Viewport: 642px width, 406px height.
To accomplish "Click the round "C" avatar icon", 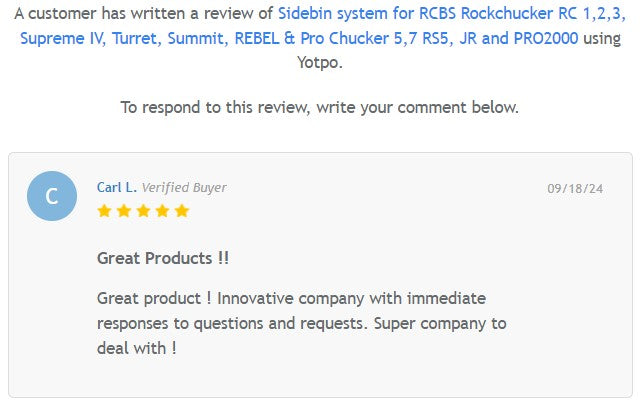I will pyautogui.click(x=52, y=196).
